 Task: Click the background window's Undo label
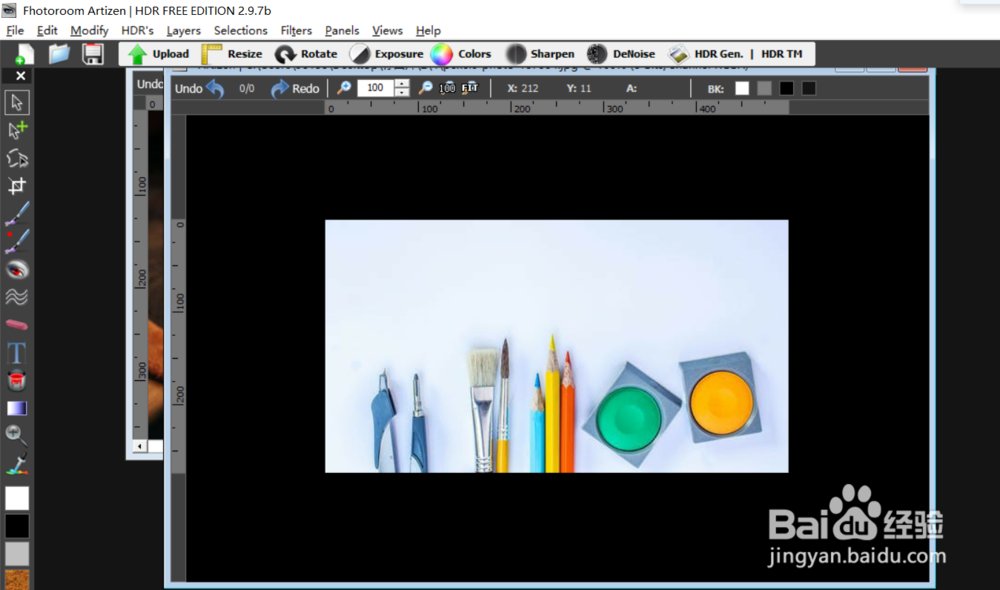tap(149, 84)
